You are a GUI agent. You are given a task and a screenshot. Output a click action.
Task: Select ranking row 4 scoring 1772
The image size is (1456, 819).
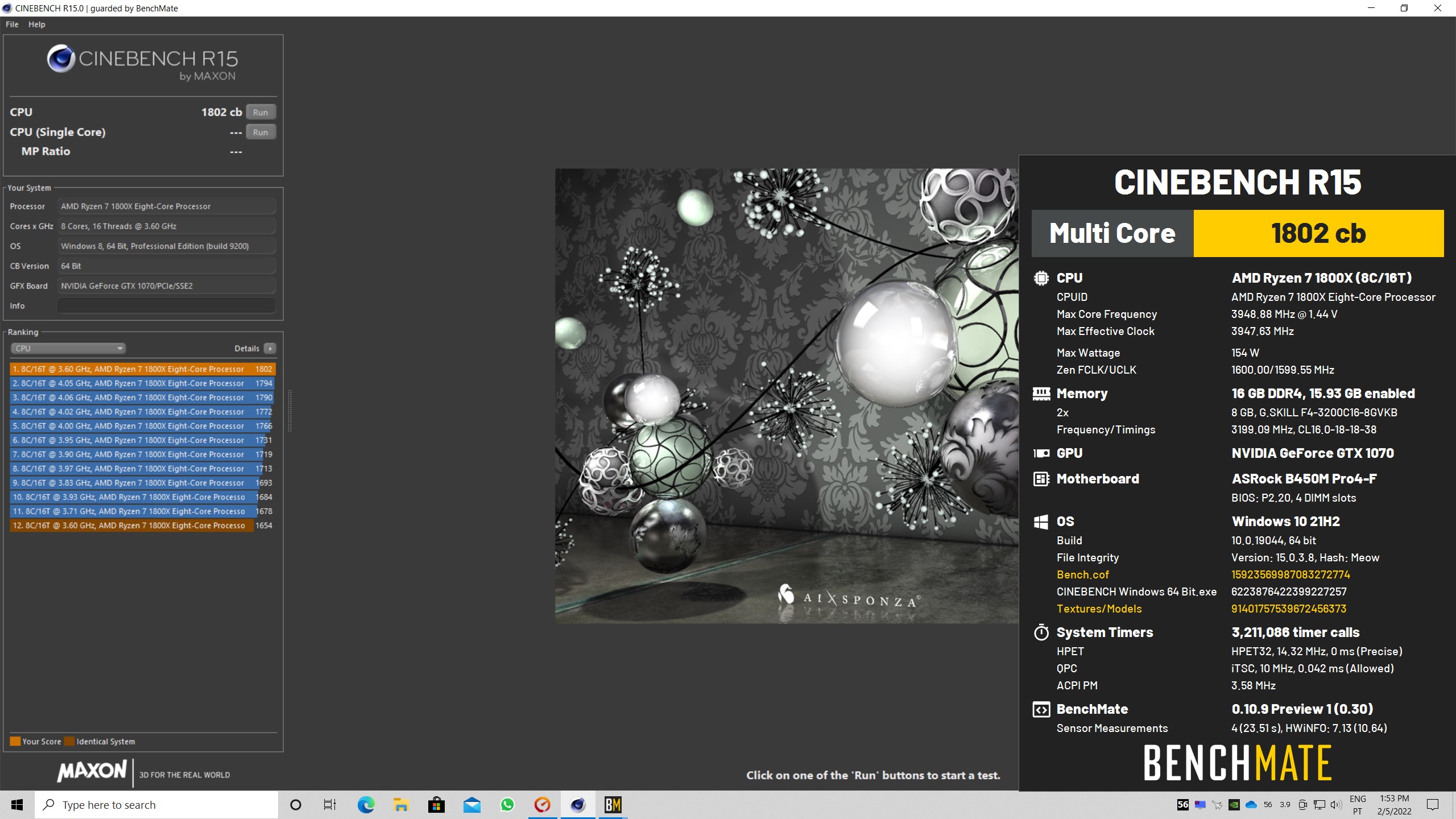pos(142,412)
